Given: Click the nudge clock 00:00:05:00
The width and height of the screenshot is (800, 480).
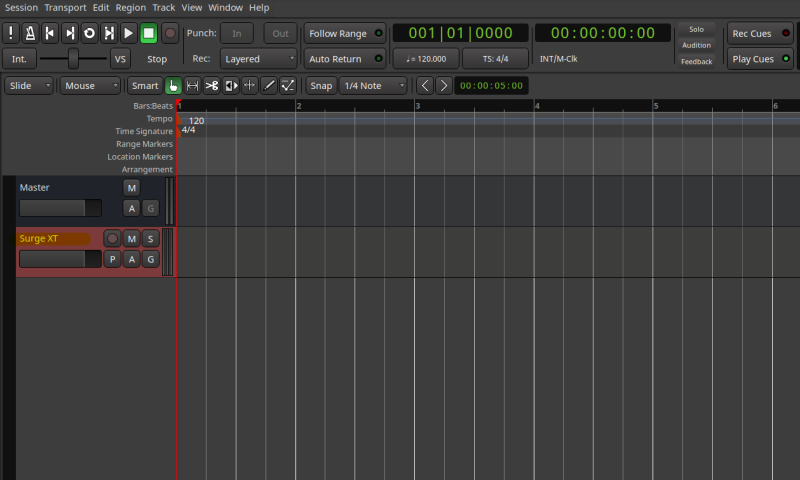Looking at the screenshot, I should click(491, 86).
